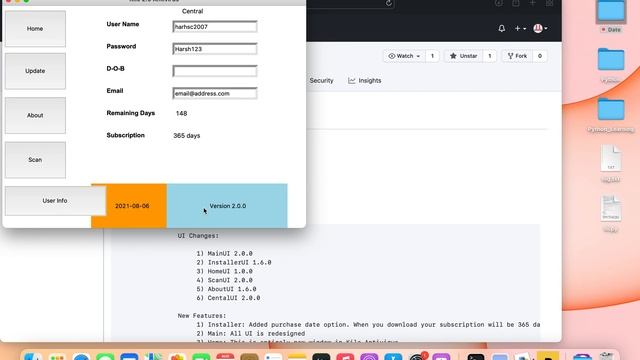Image resolution: width=640 pixels, height=360 pixels.
Task: Click the 'UI Changes:' heading text
Action: (198, 236)
